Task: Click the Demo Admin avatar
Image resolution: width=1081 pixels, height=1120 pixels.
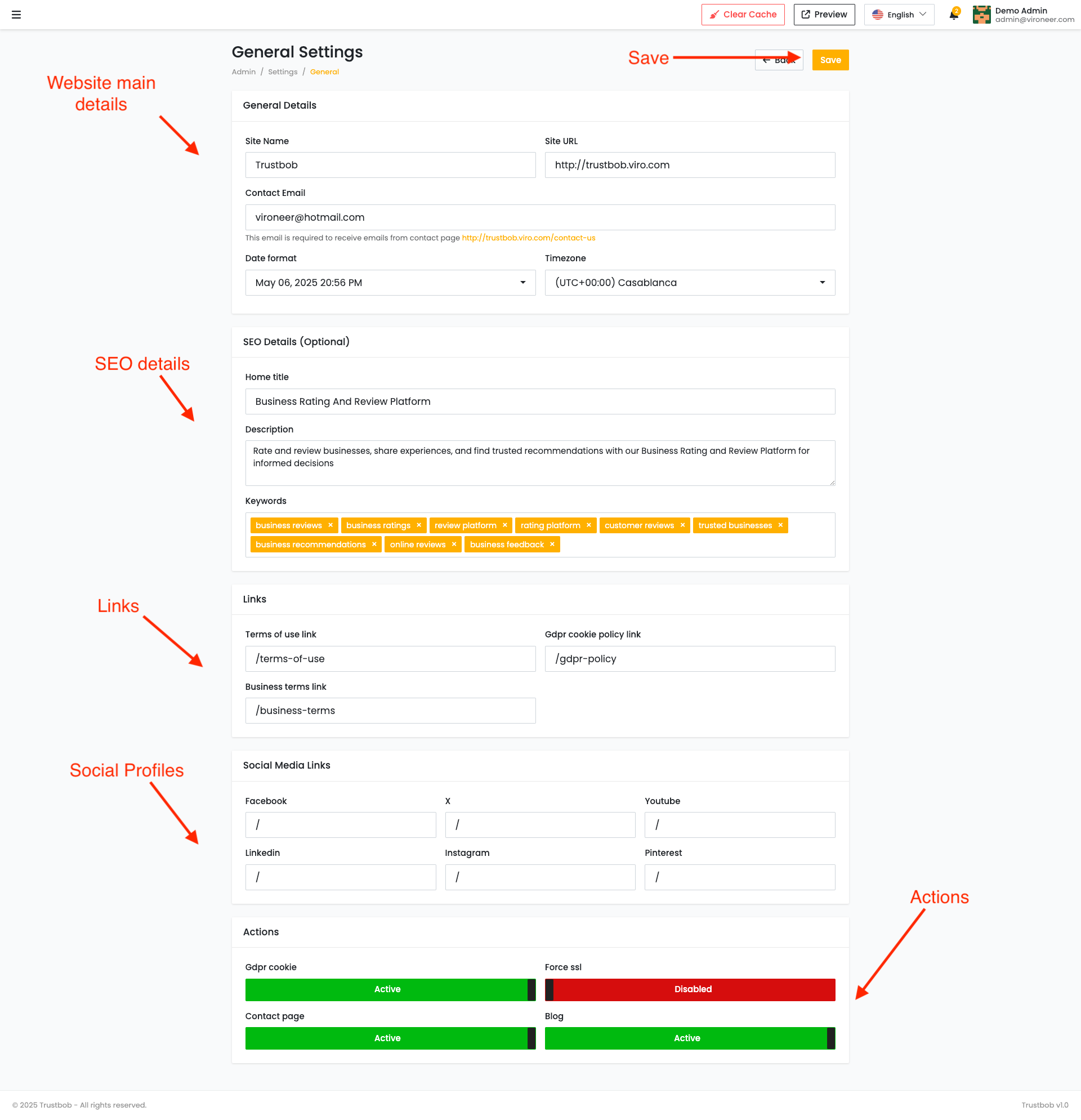Action: pyautogui.click(x=981, y=15)
